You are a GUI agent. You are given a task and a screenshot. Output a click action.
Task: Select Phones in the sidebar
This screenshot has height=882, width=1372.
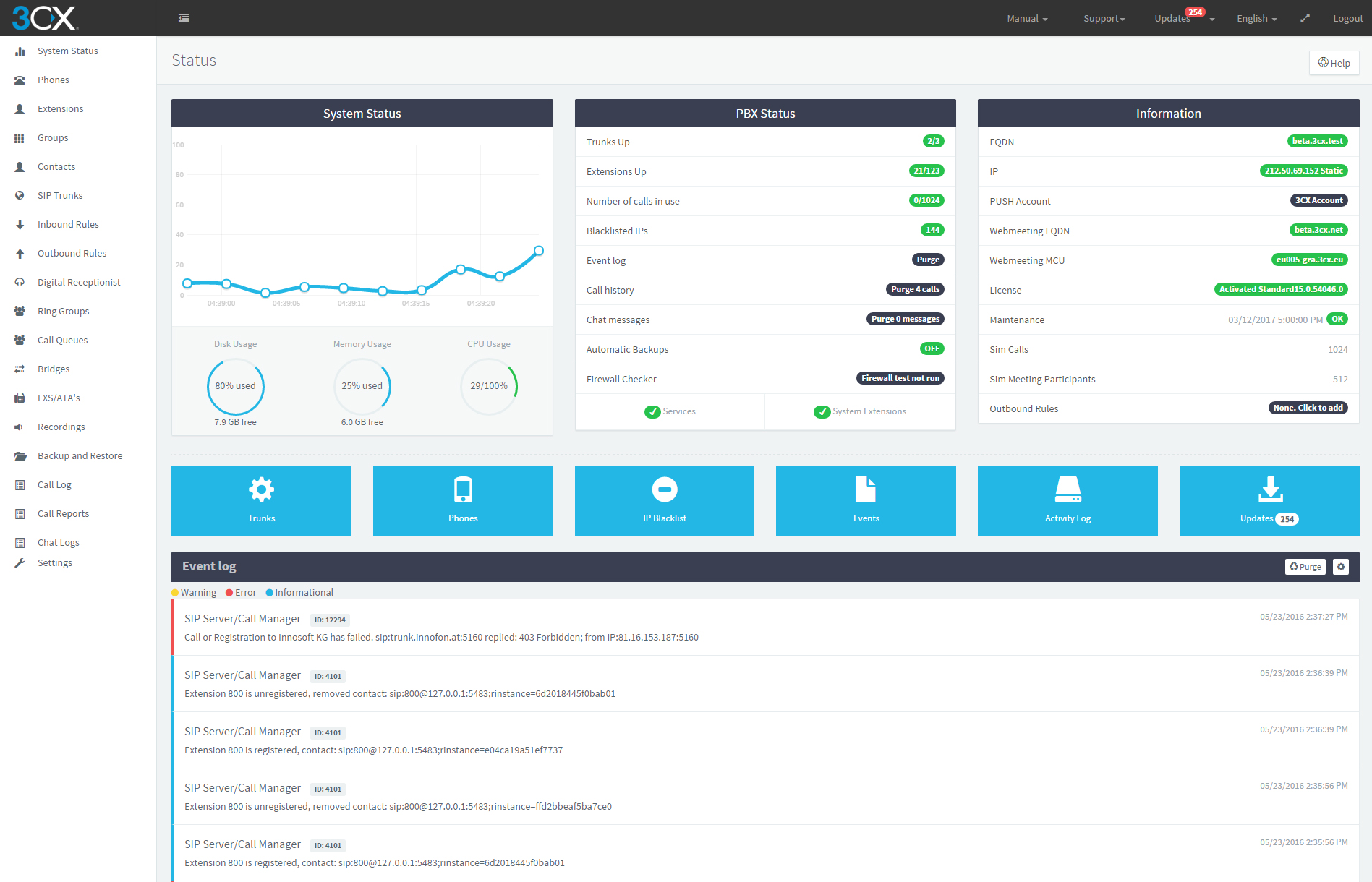pyautogui.click(x=53, y=80)
